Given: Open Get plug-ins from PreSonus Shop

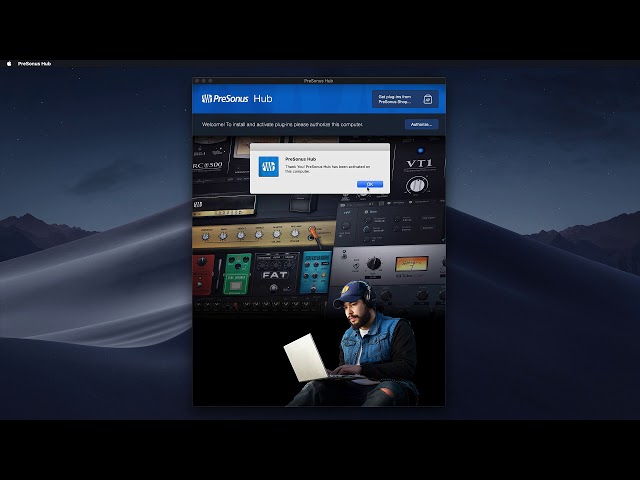Looking at the screenshot, I should coord(405,99).
